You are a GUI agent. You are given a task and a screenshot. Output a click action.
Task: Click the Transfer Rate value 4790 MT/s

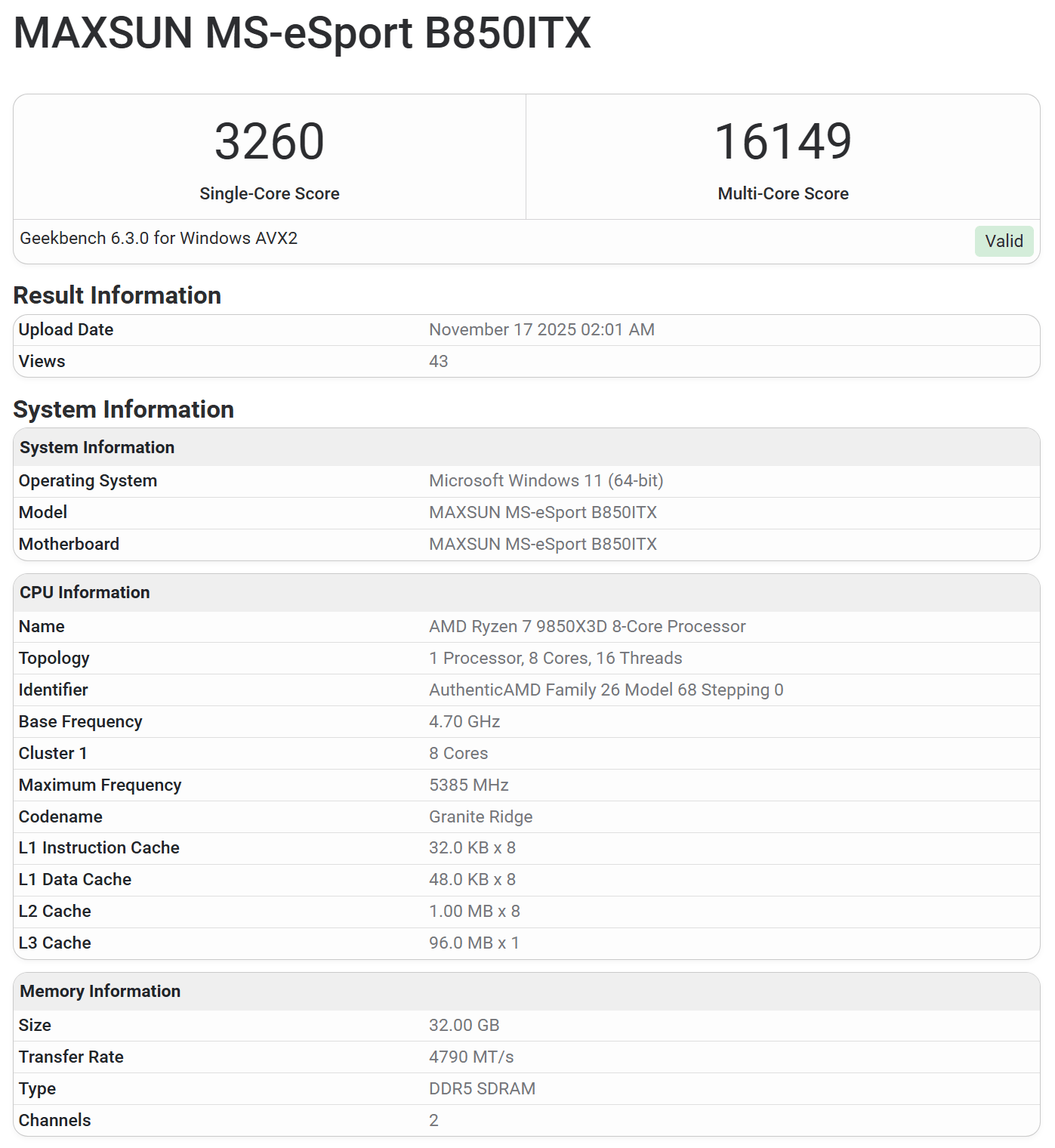[471, 1057]
